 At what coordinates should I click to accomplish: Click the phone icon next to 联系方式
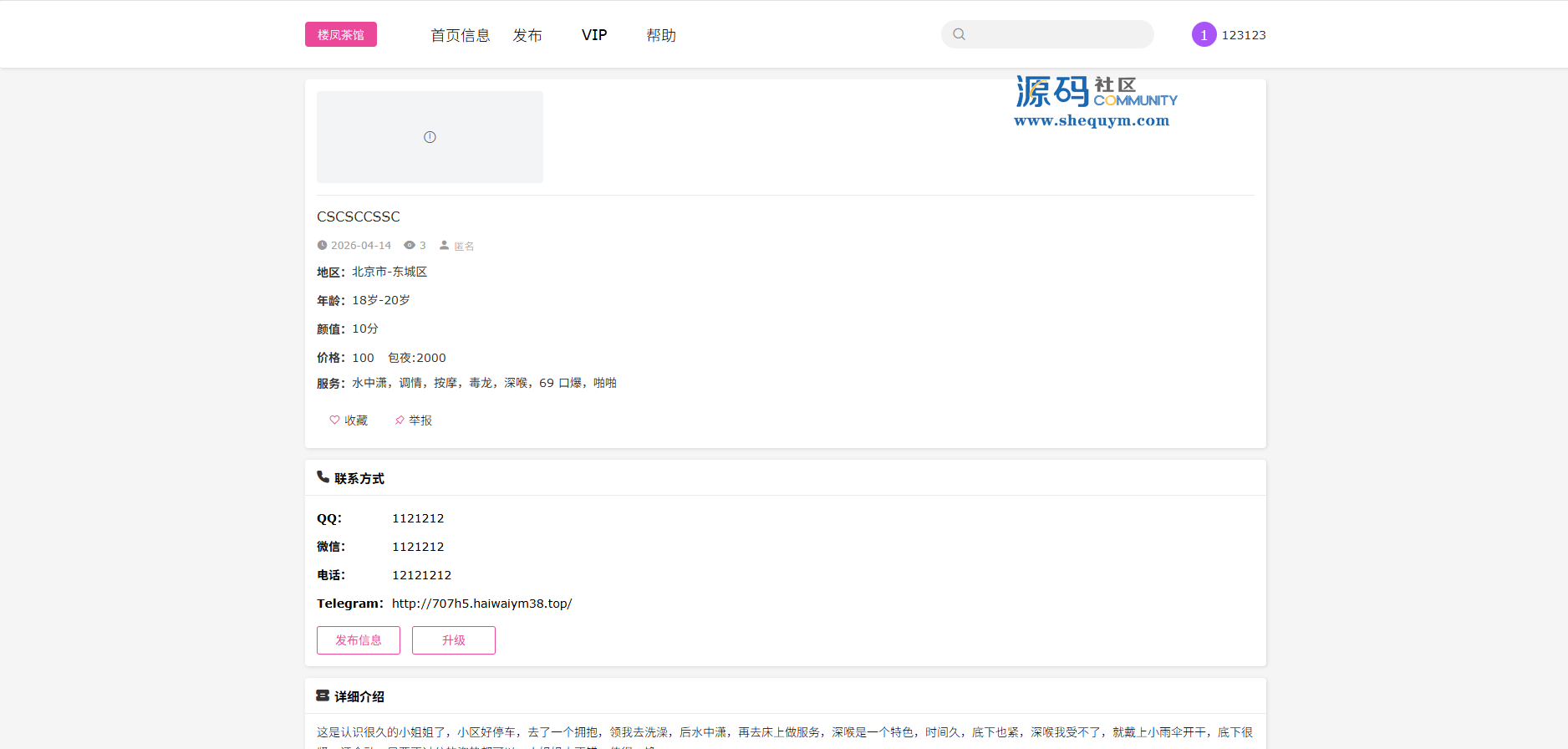[323, 476]
